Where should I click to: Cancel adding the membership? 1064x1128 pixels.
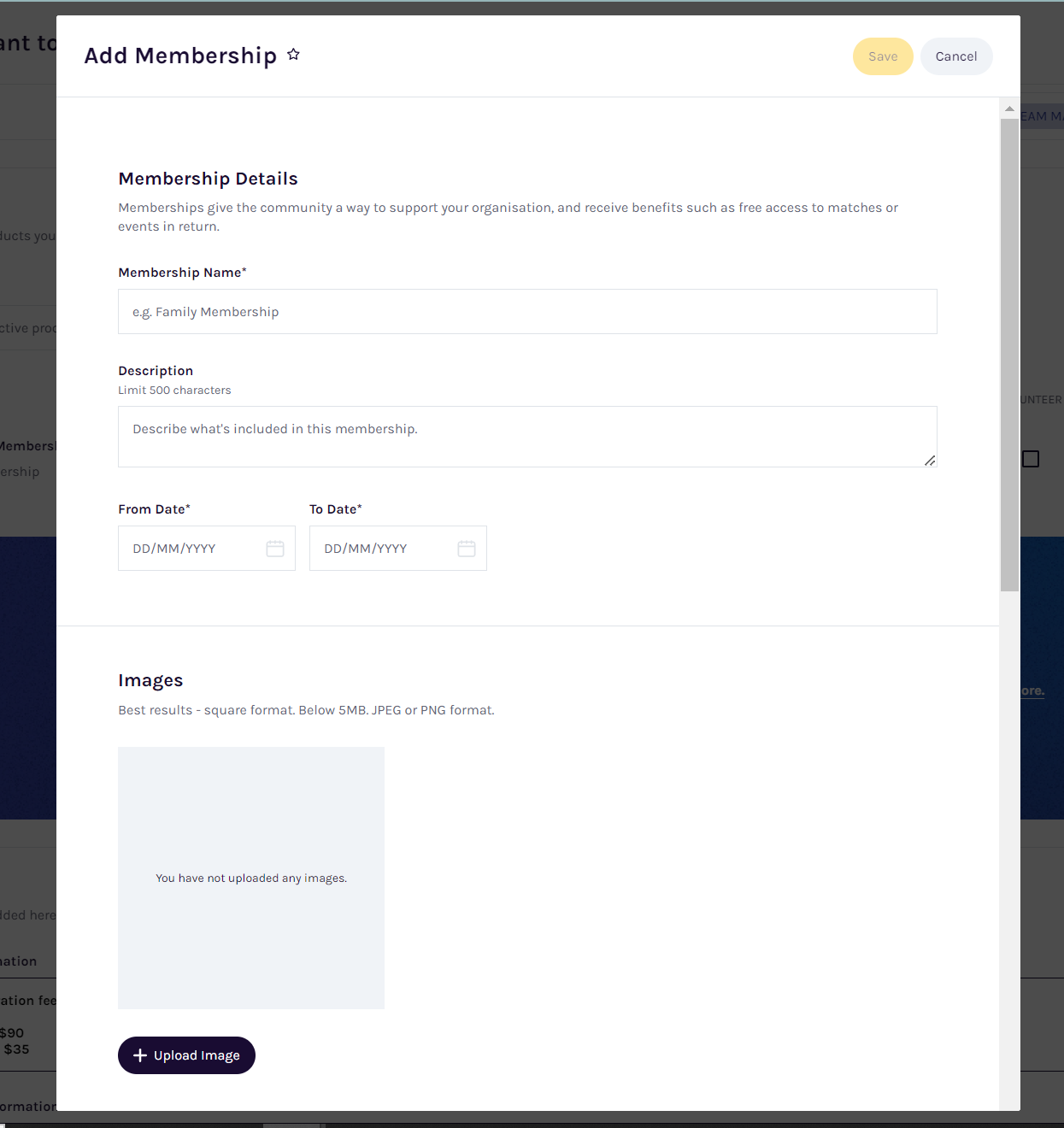pos(956,56)
